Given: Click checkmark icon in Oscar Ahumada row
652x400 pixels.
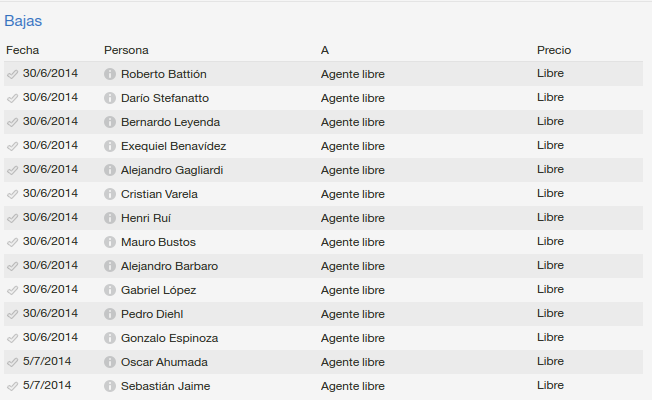Looking at the screenshot, I should [x=12, y=363].
